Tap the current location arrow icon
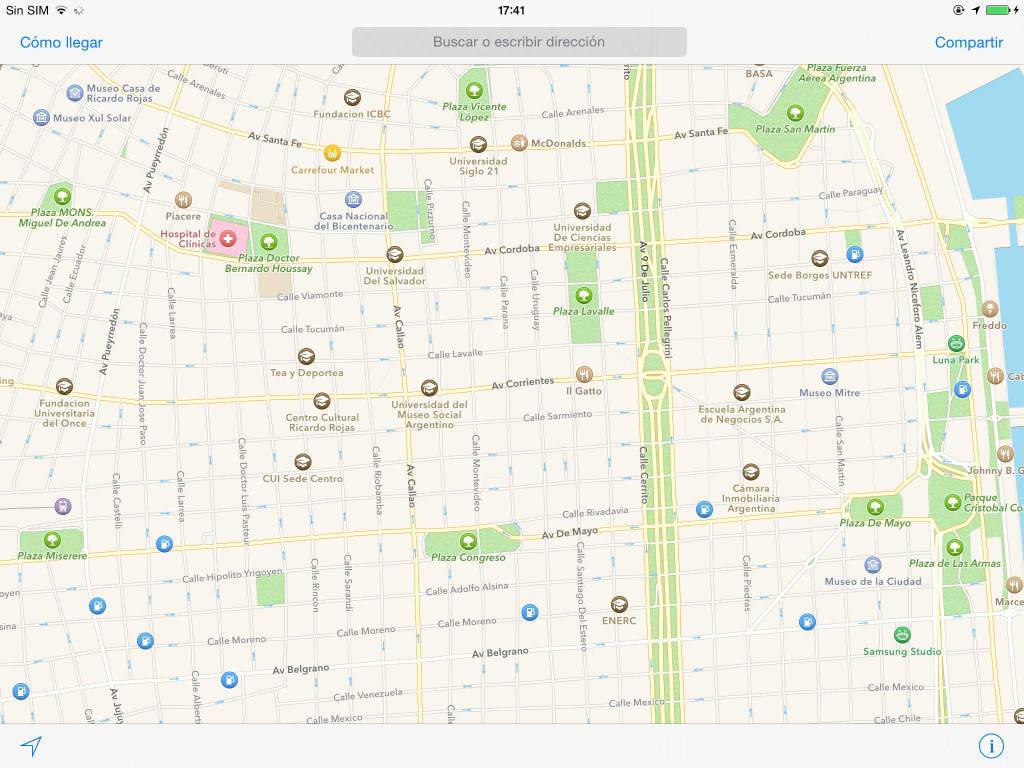Image resolution: width=1024 pixels, height=768 pixels. point(32,746)
